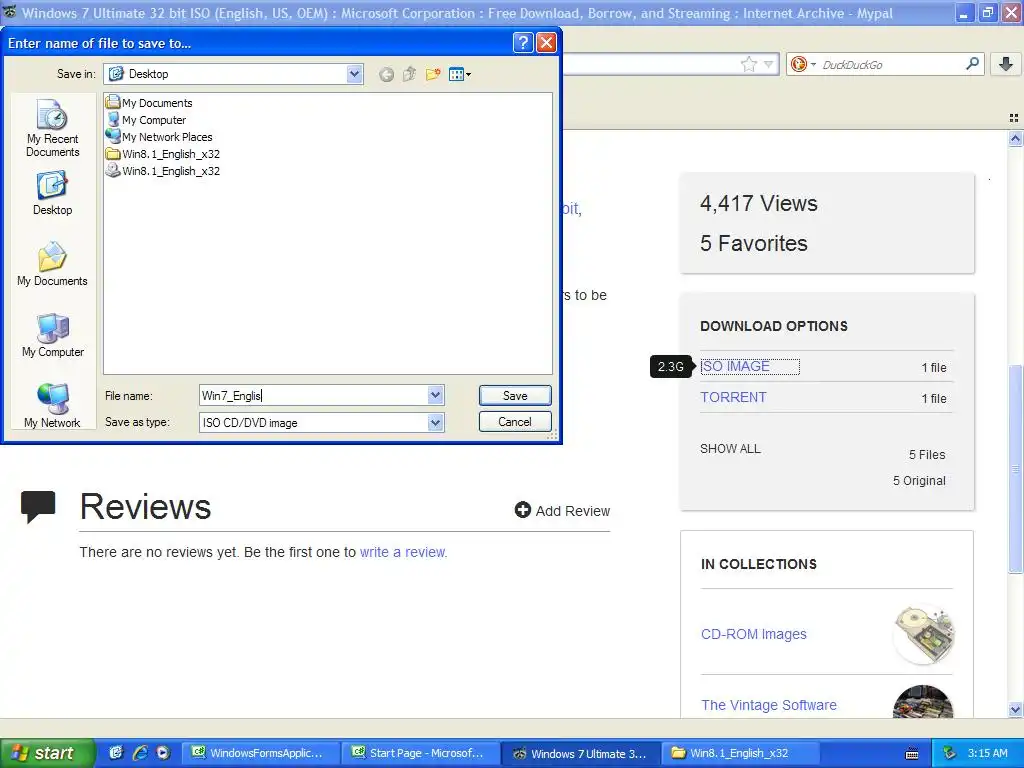Click the on-screen keyboard tray icon
The height and width of the screenshot is (768, 1024).
912,754
